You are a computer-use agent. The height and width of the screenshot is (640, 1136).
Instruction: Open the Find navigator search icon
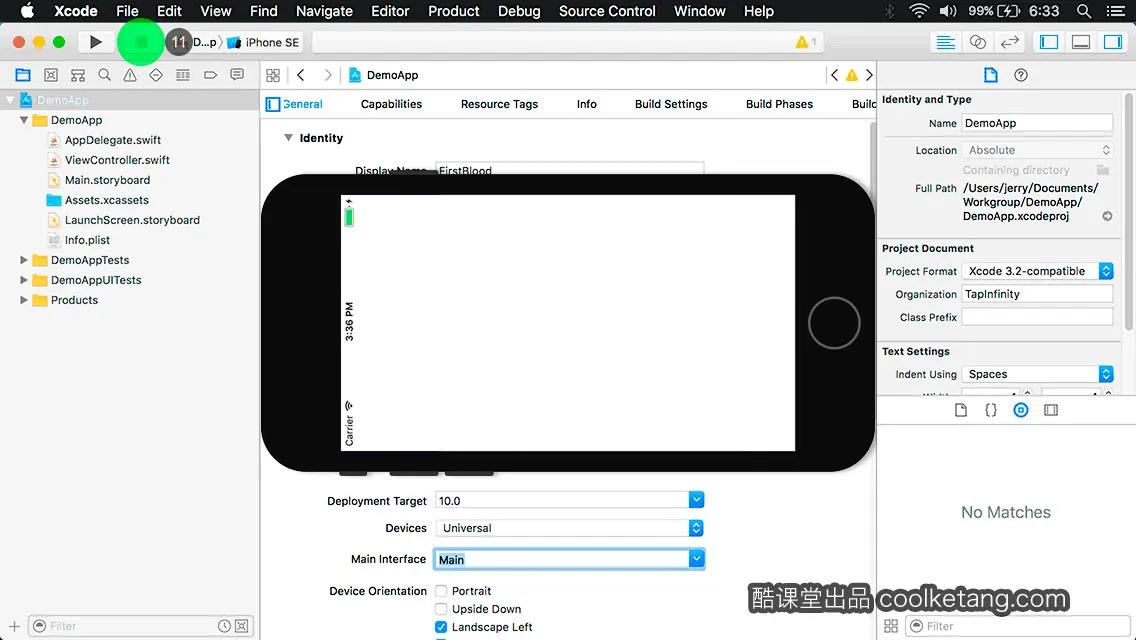[104, 75]
